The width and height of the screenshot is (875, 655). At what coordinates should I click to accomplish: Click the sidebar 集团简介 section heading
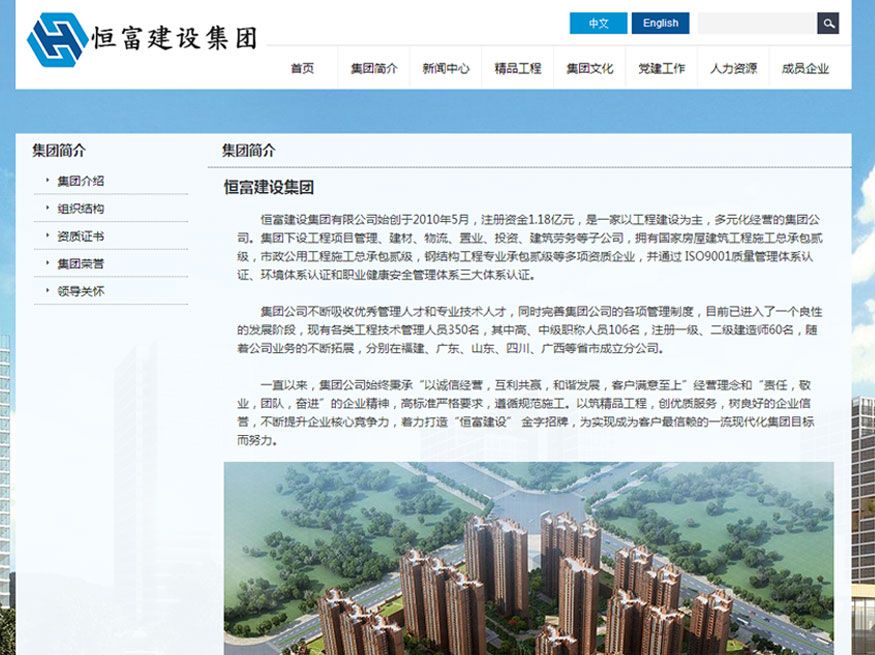(59, 150)
